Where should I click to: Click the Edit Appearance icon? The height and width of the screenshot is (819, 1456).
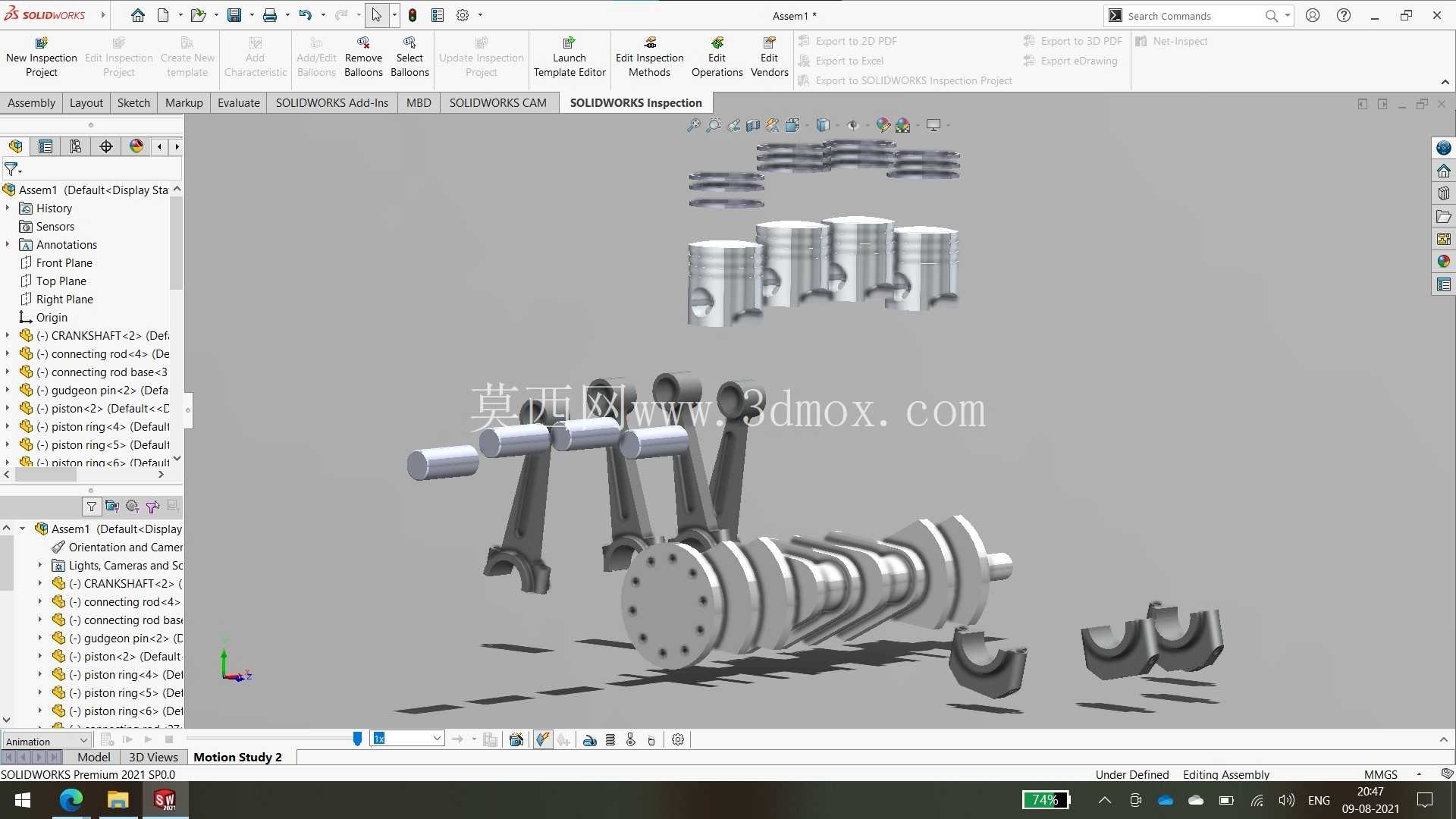883,125
